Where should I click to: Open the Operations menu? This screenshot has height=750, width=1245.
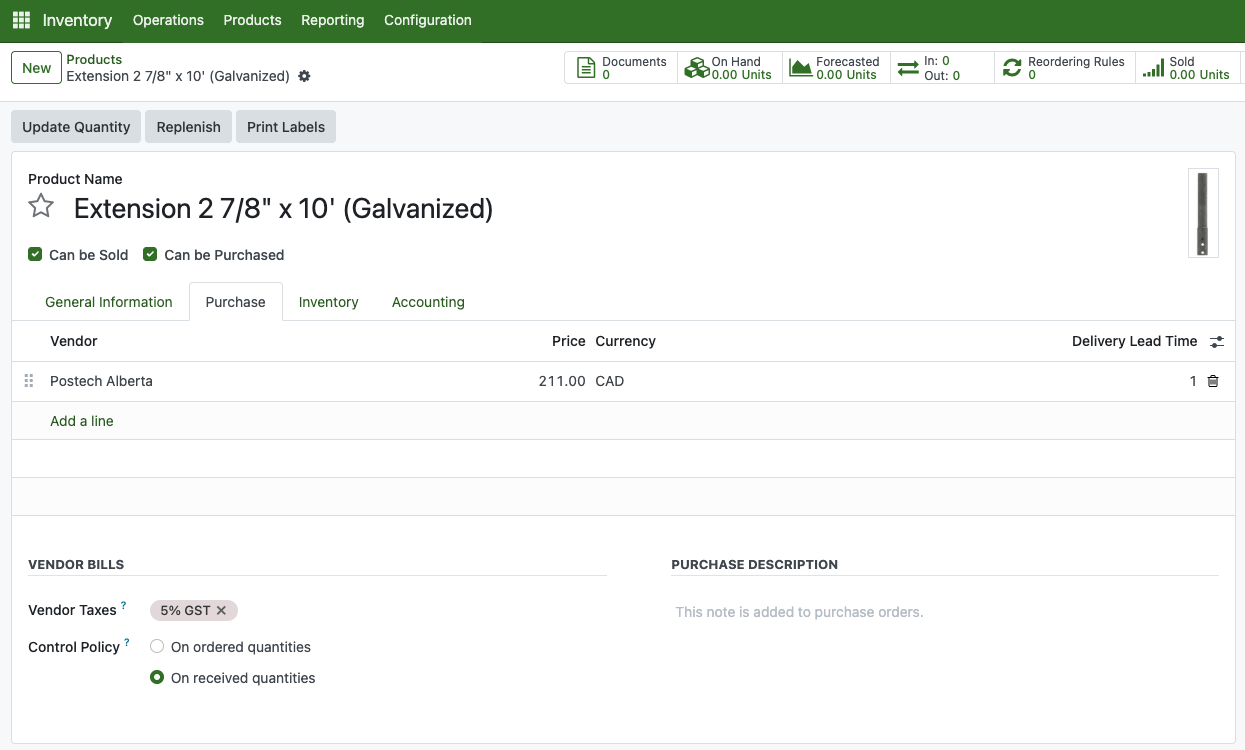point(168,20)
